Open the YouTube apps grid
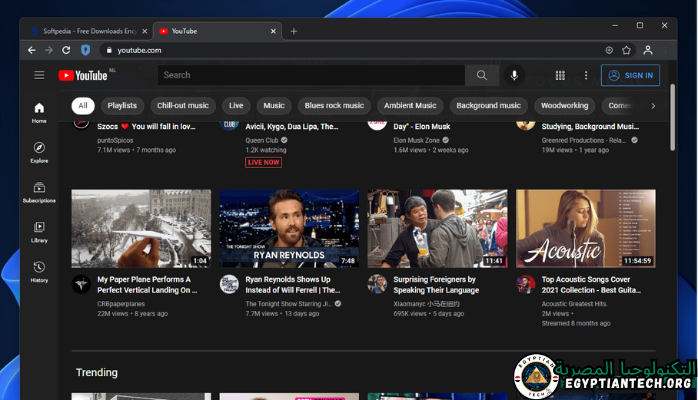 (x=560, y=75)
